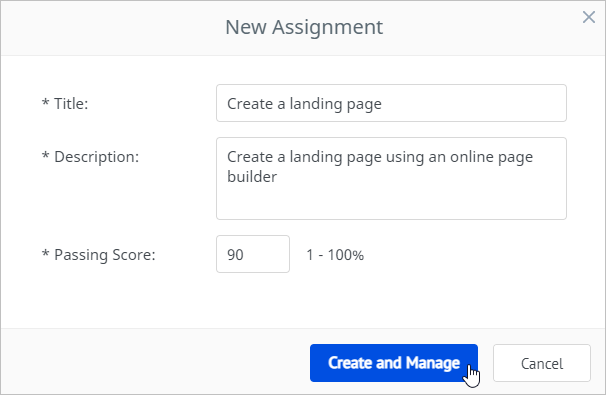Click the empty area below "builder" in Description box
The image size is (606, 395).
coord(391,203)
